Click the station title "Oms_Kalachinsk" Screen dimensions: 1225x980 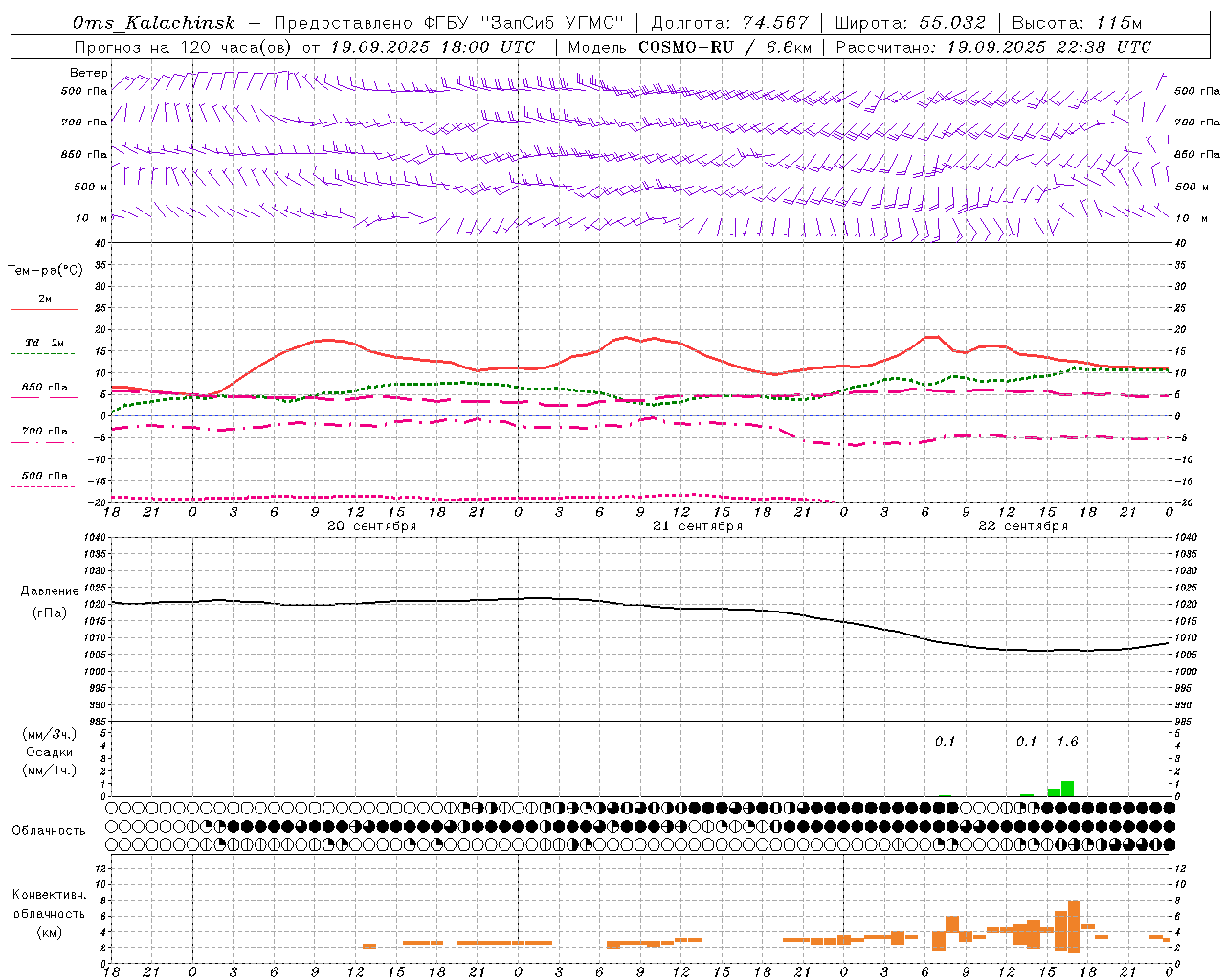154,23
